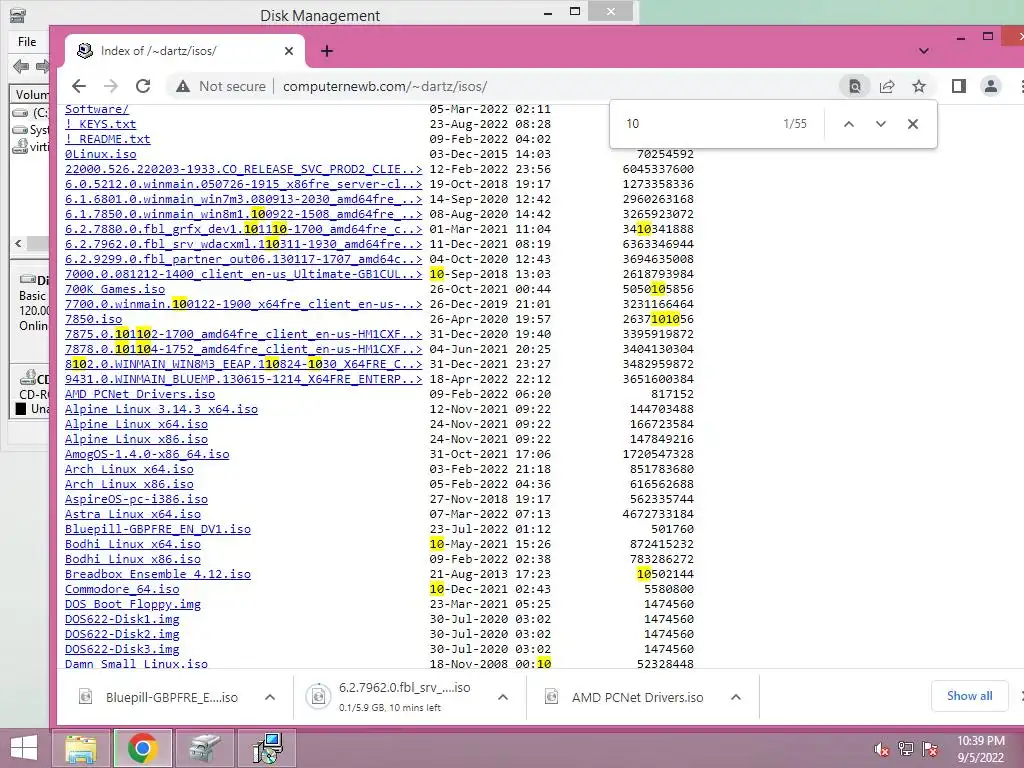Go back using browser back arrow
1024x768 pixels.
pyautogui.click(x=79, y=86)
